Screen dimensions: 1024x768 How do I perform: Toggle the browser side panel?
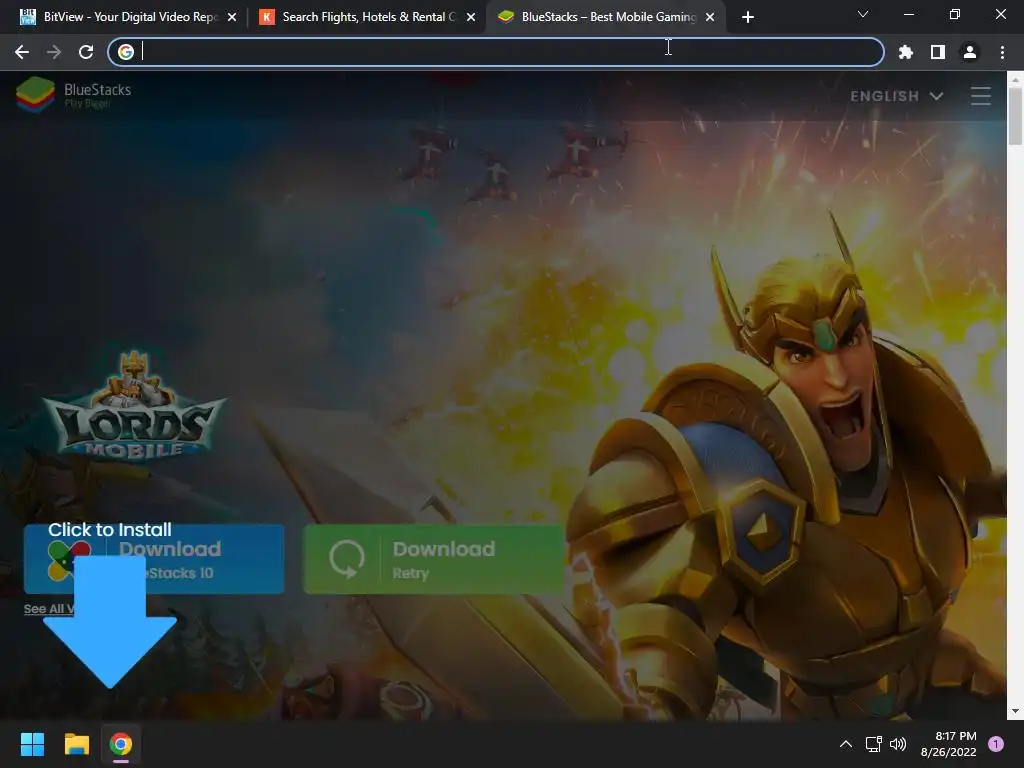pos(938,52)
